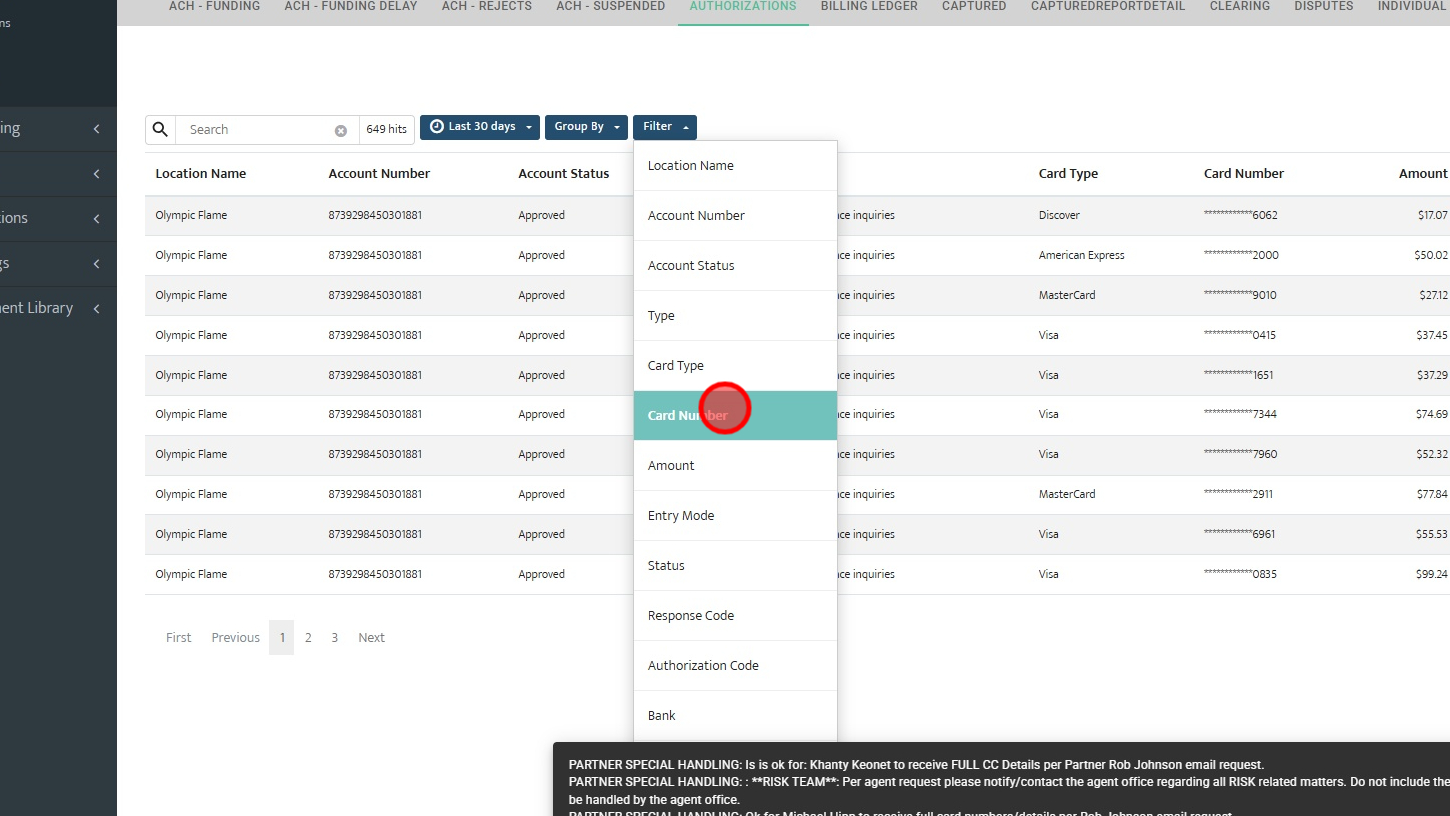Open the Last 30 days date dropdown
The width and height of the screenshot is (1450, 816).
click(480, 127)
